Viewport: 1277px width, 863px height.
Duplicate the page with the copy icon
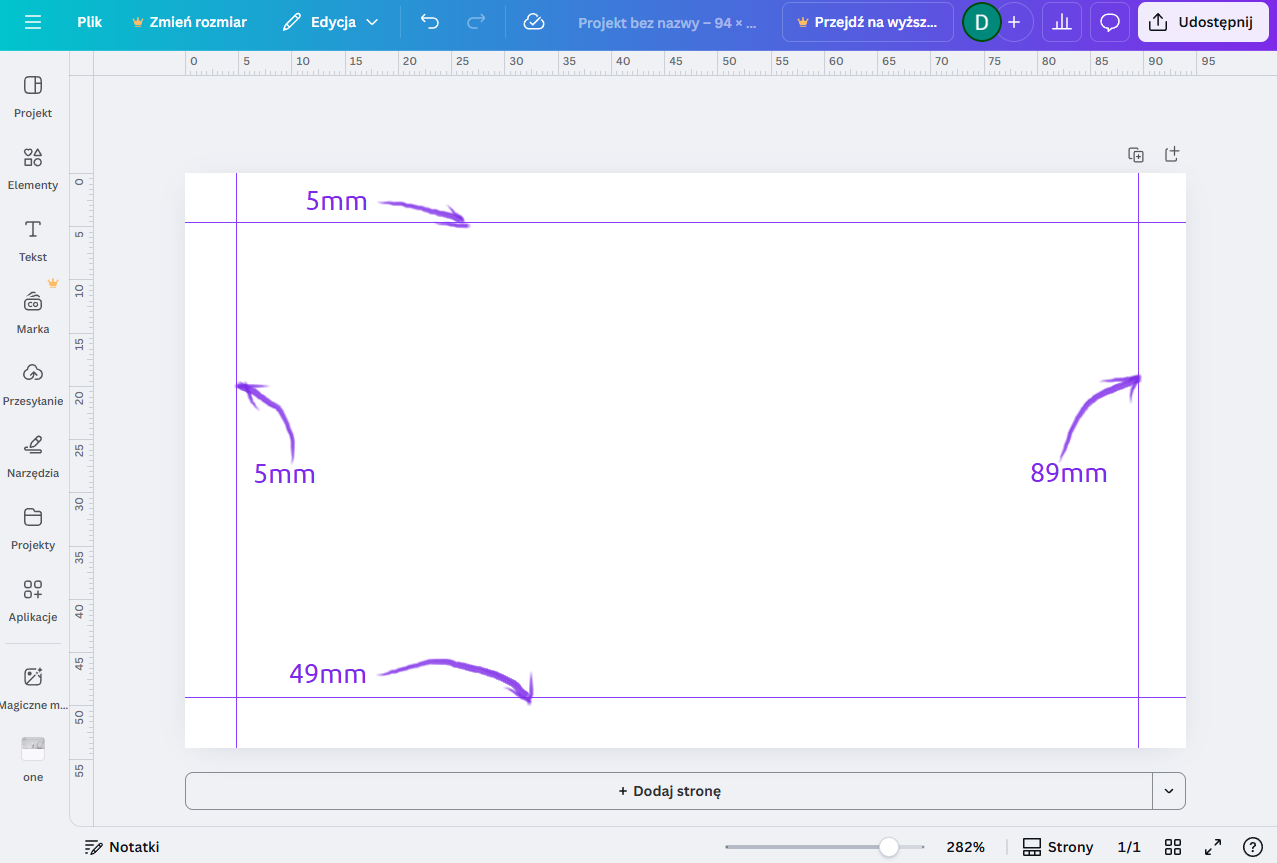[1136, 155]
